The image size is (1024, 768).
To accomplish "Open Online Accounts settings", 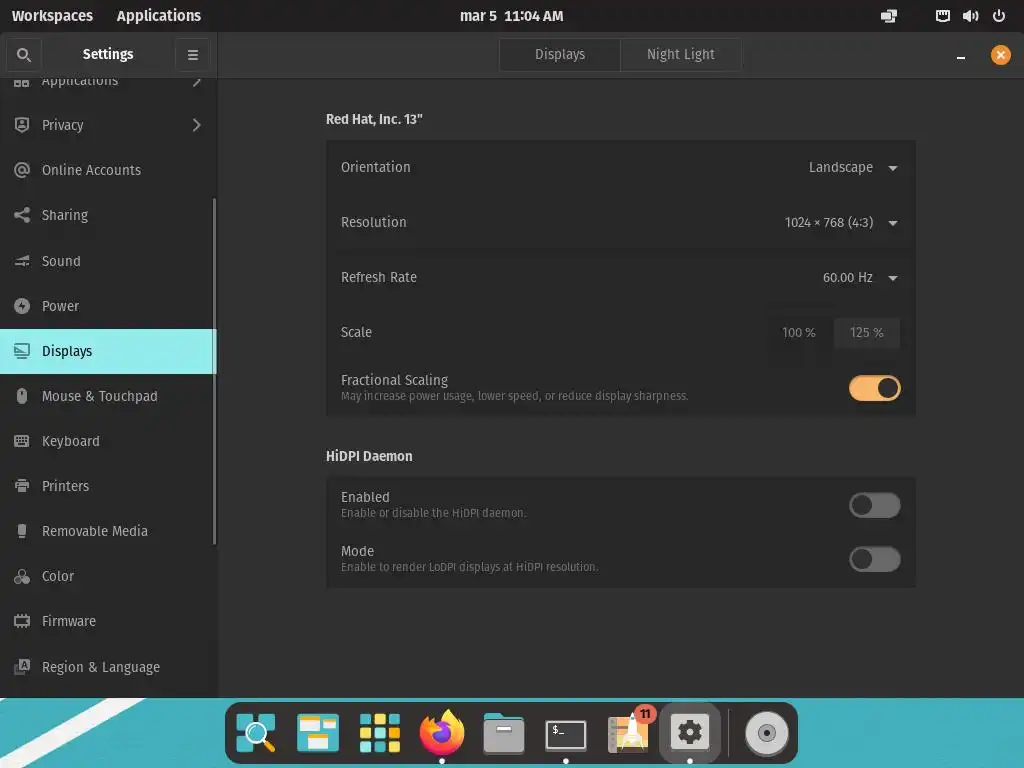I will pyautogui.click(x=108, y=170).
